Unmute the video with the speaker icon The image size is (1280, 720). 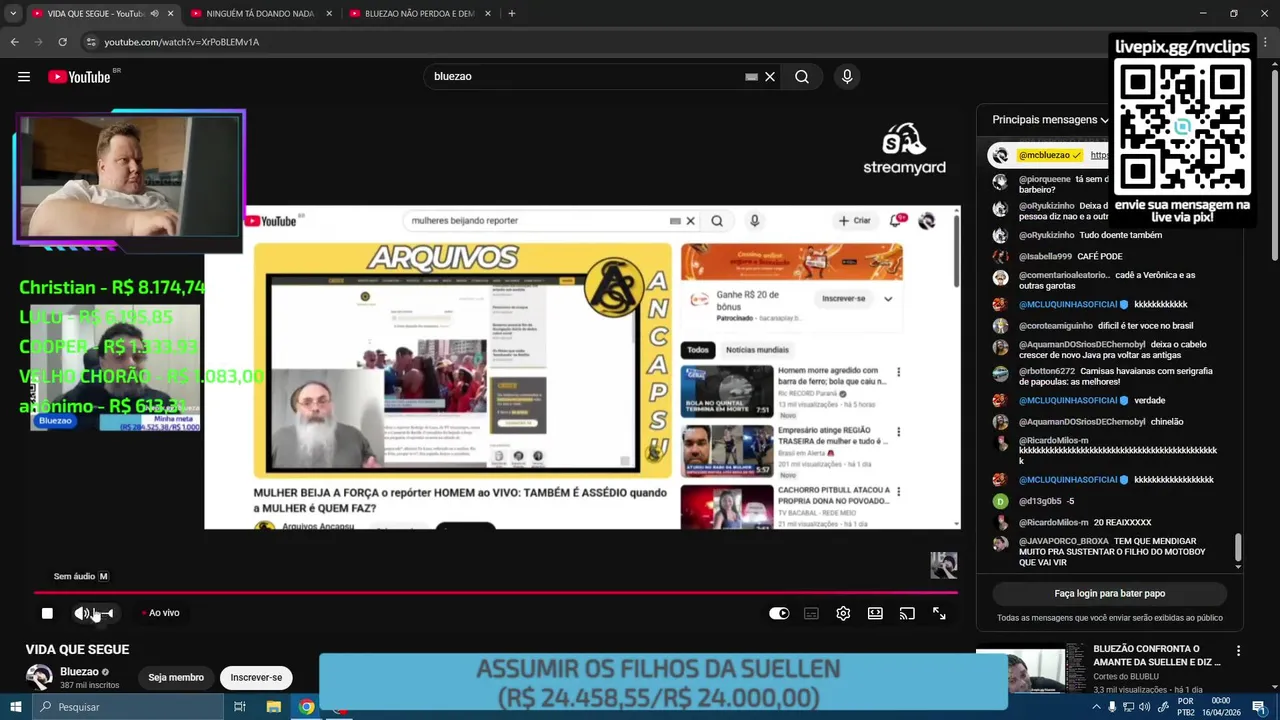81,613
